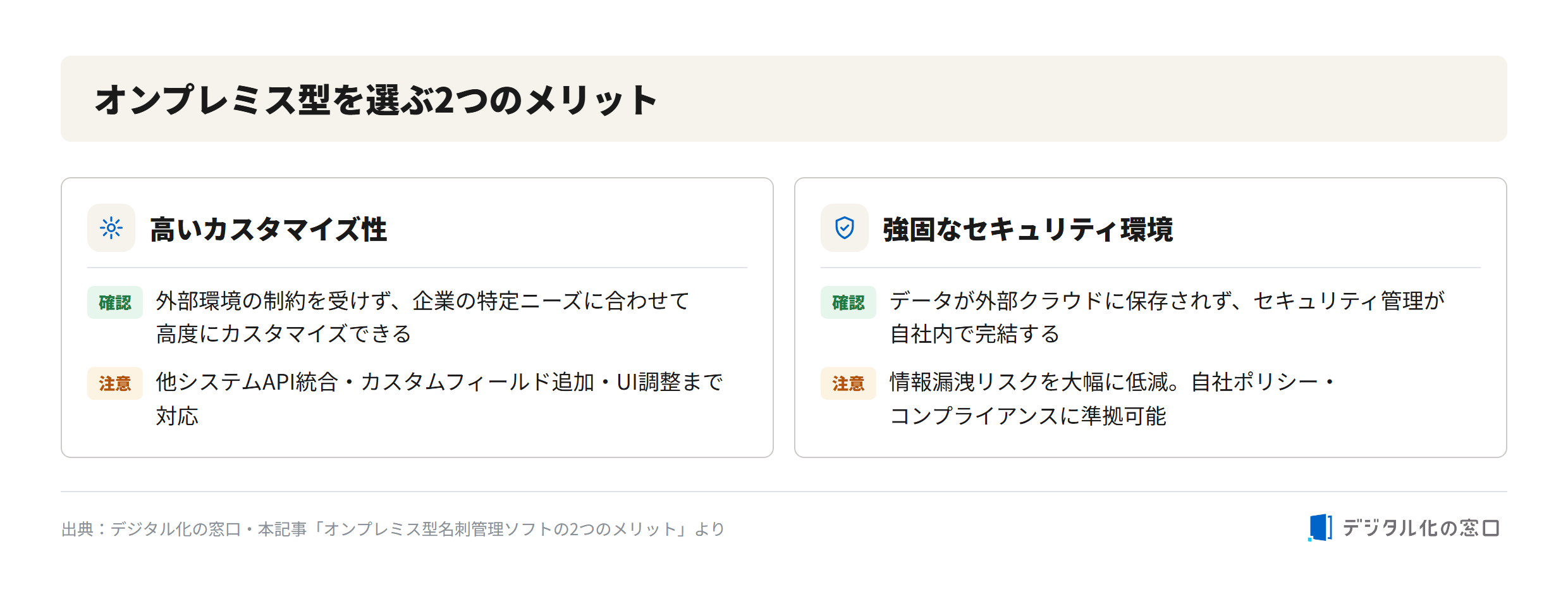Image resolution: width=1568 pixels, height=601 pixels.
Task: Click the title オンプレミス型を選ぶ2つのメリット
Action: (x=376, y=100)
